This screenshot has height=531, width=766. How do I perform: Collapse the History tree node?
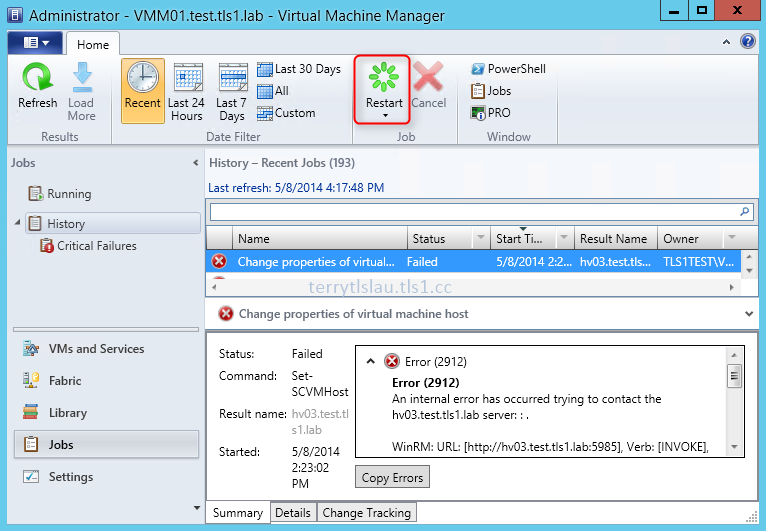(x=18, y=223)
